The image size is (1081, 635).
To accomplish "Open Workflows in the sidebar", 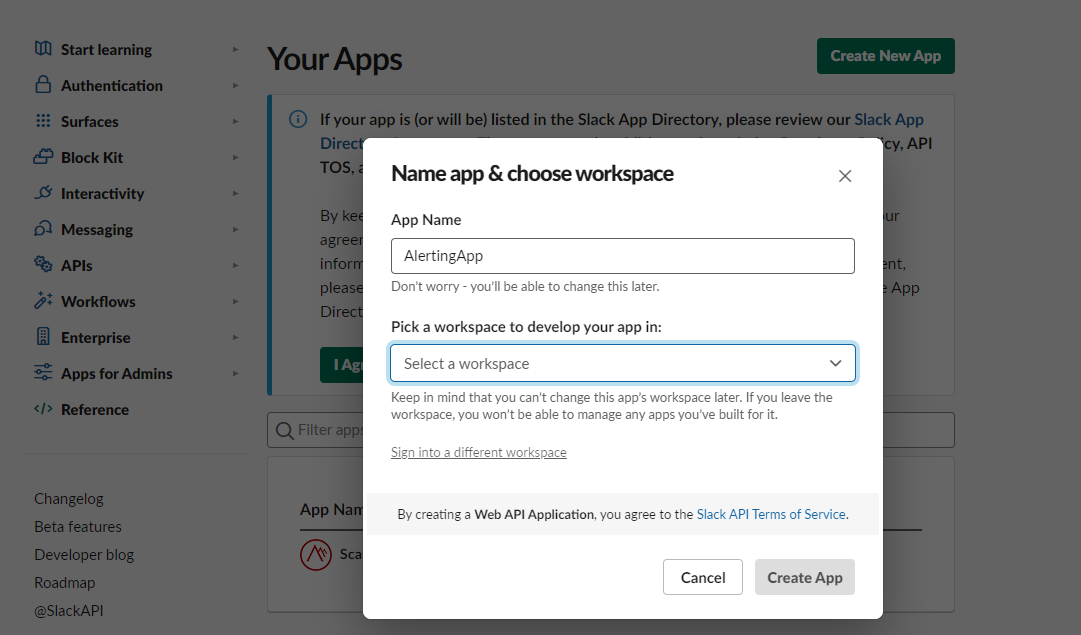I will pos(98,301).
